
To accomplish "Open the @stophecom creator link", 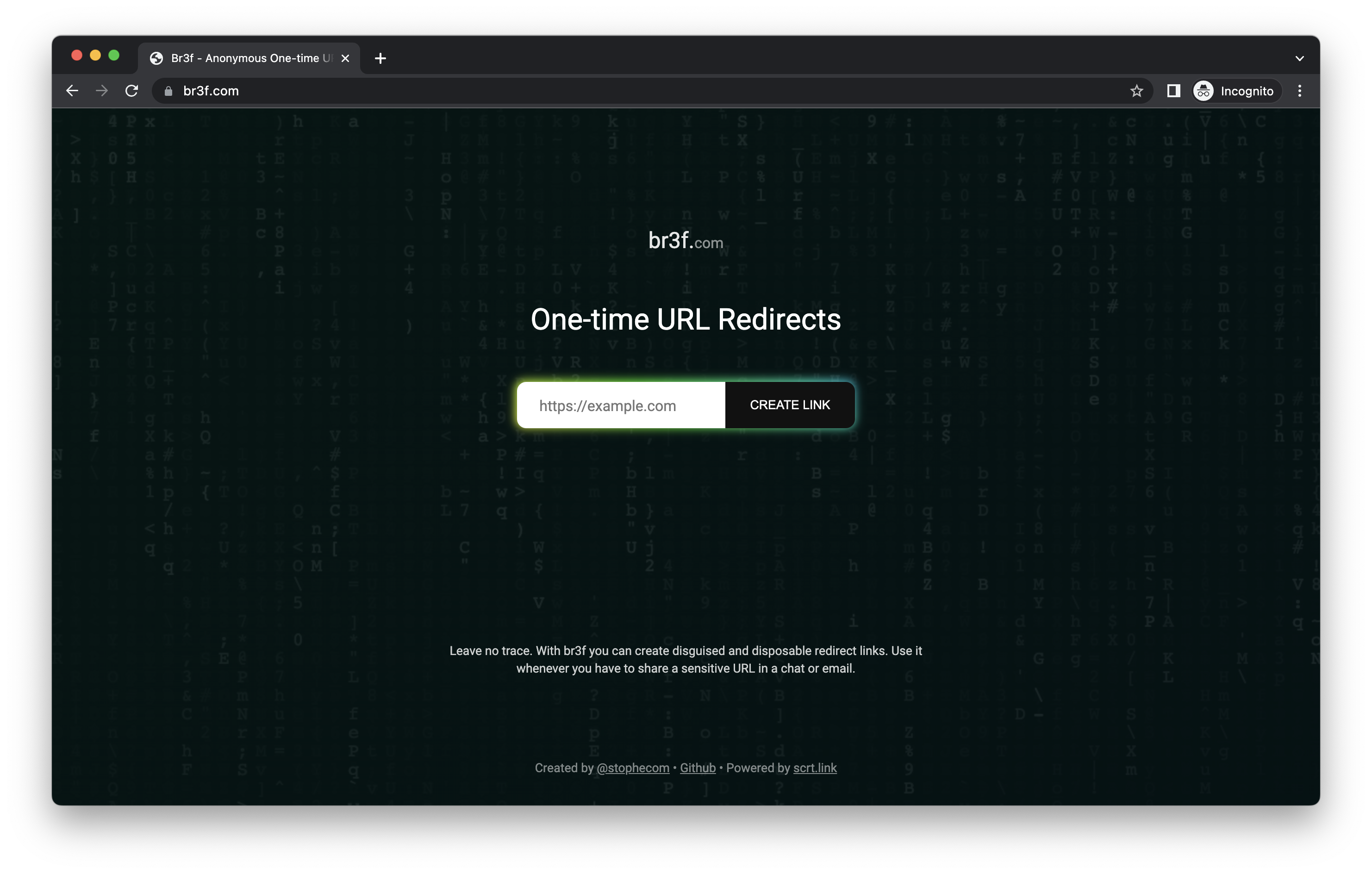I will click(632, 768).
